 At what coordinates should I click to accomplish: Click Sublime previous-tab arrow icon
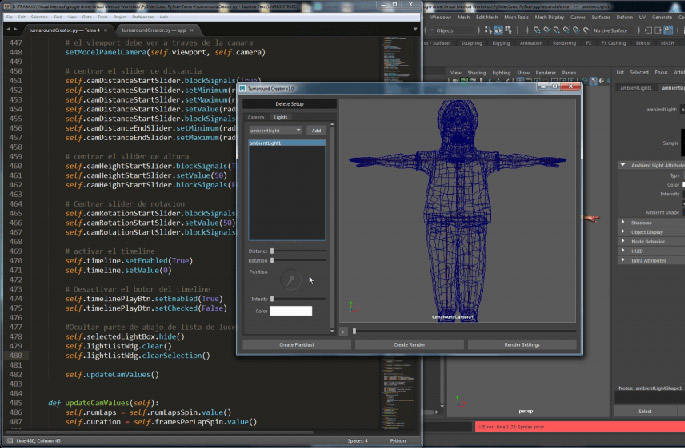[x=8, y=29]
